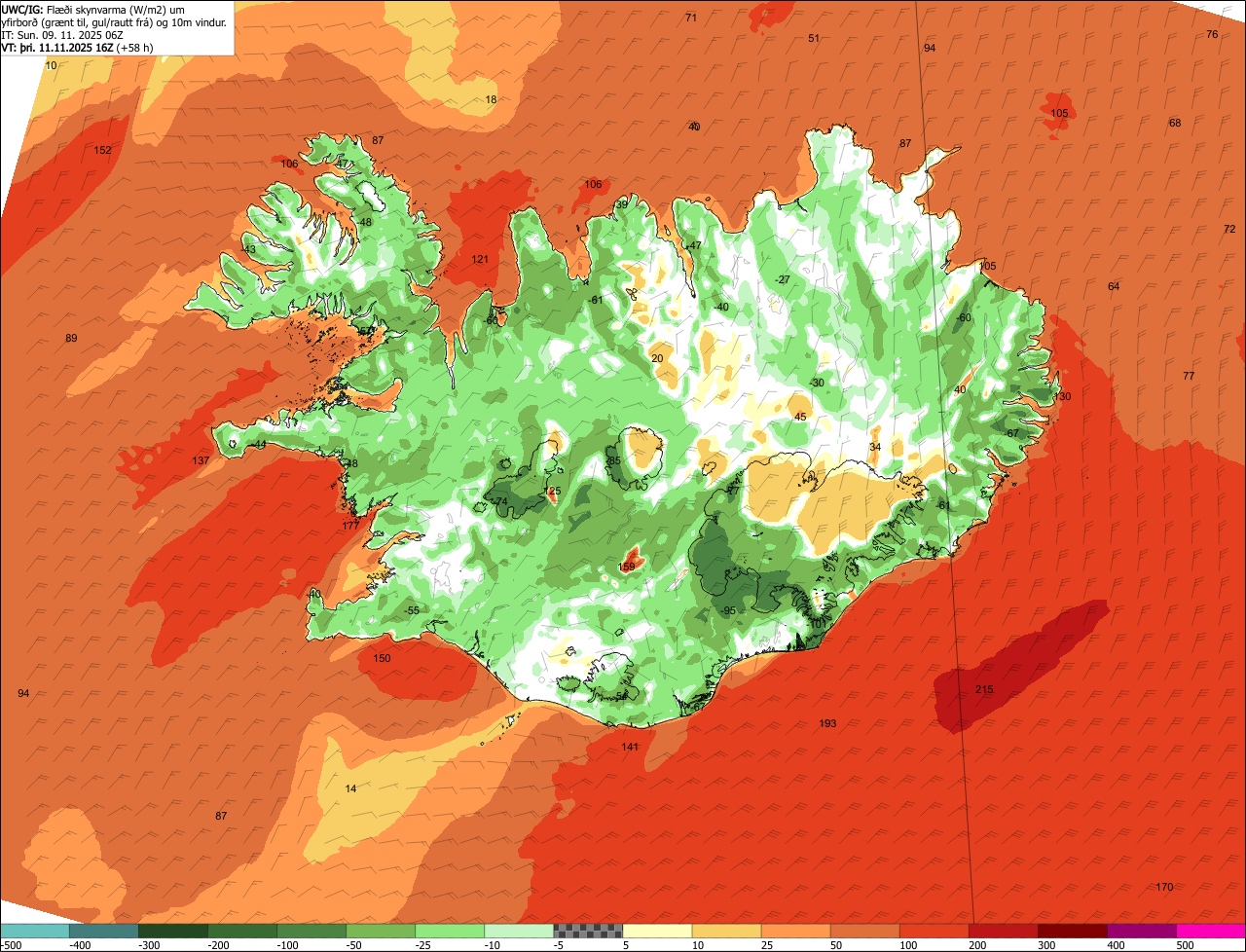Screen dimensions: 1246x952
Task: Click the value 71 at the top
Action: 691,18
